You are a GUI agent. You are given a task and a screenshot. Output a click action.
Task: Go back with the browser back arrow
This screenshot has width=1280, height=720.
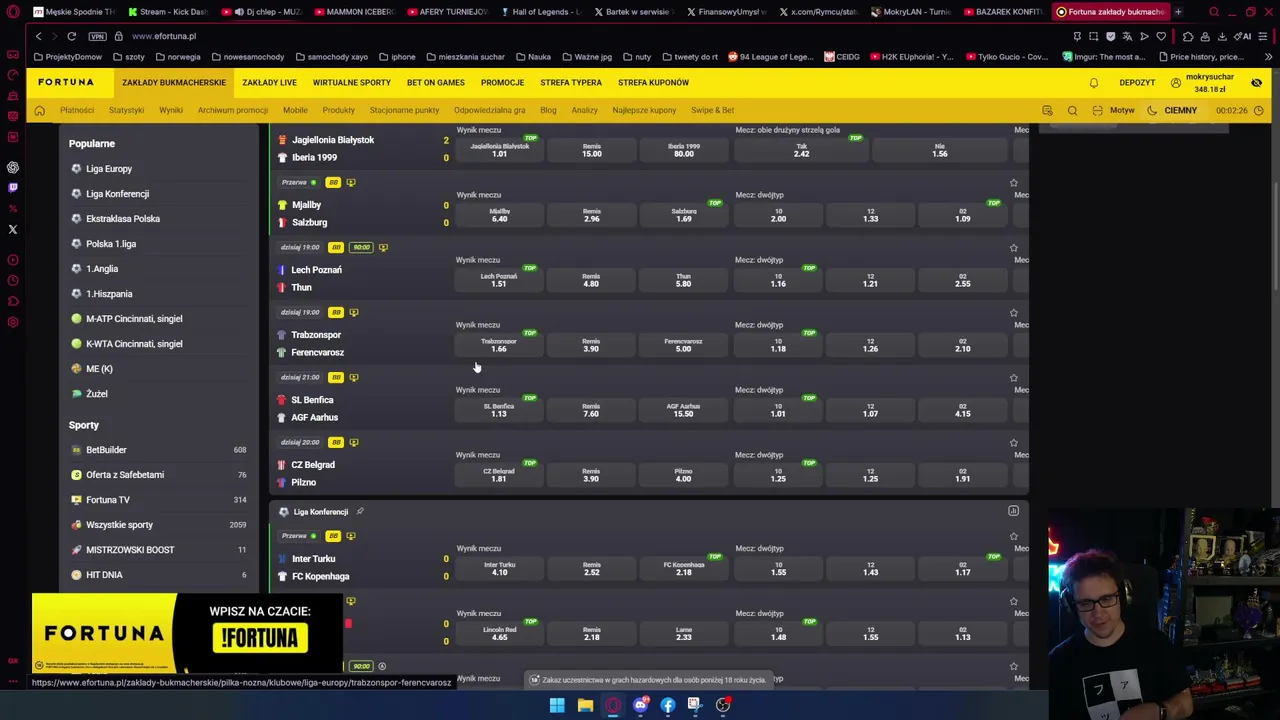click(38, 36)
